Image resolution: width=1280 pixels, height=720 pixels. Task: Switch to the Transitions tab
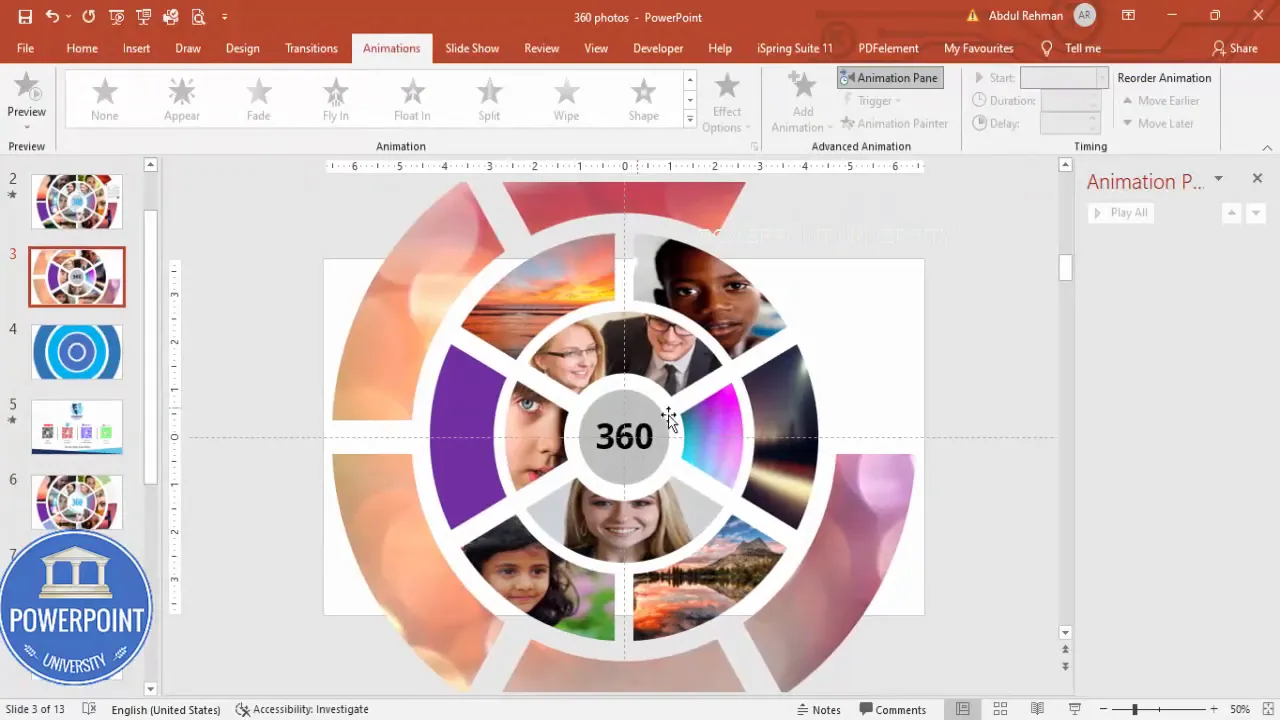point(311,48)
